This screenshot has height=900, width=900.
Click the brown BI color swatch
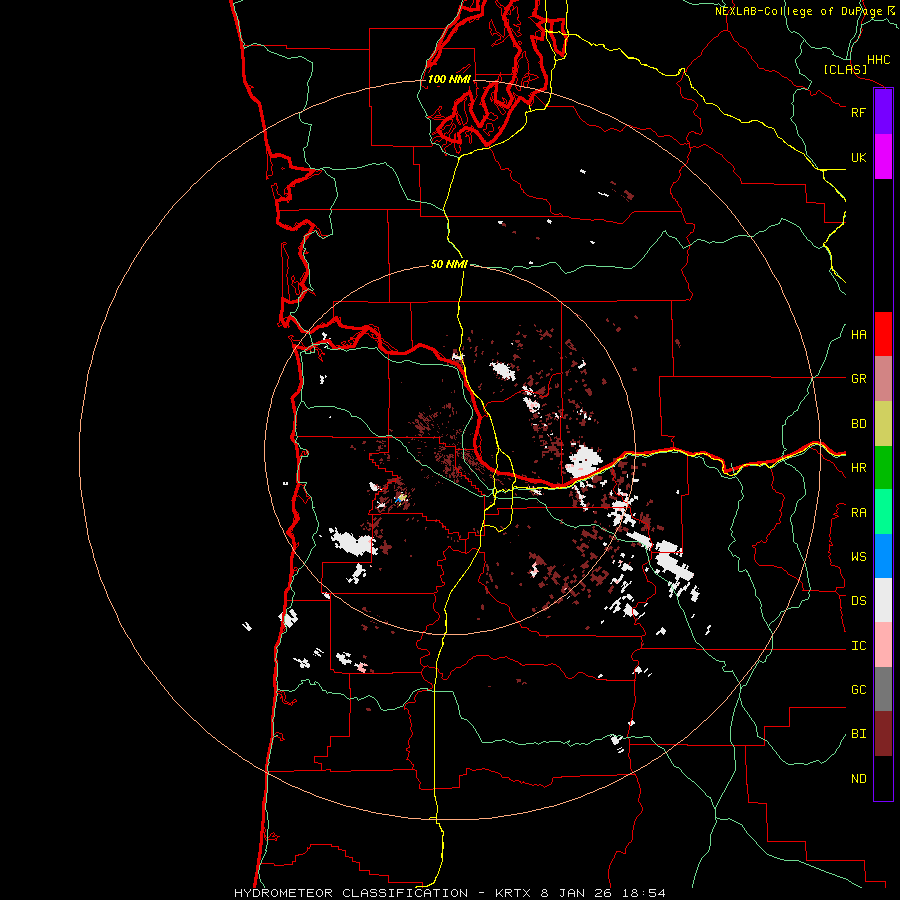coord(883,734)
